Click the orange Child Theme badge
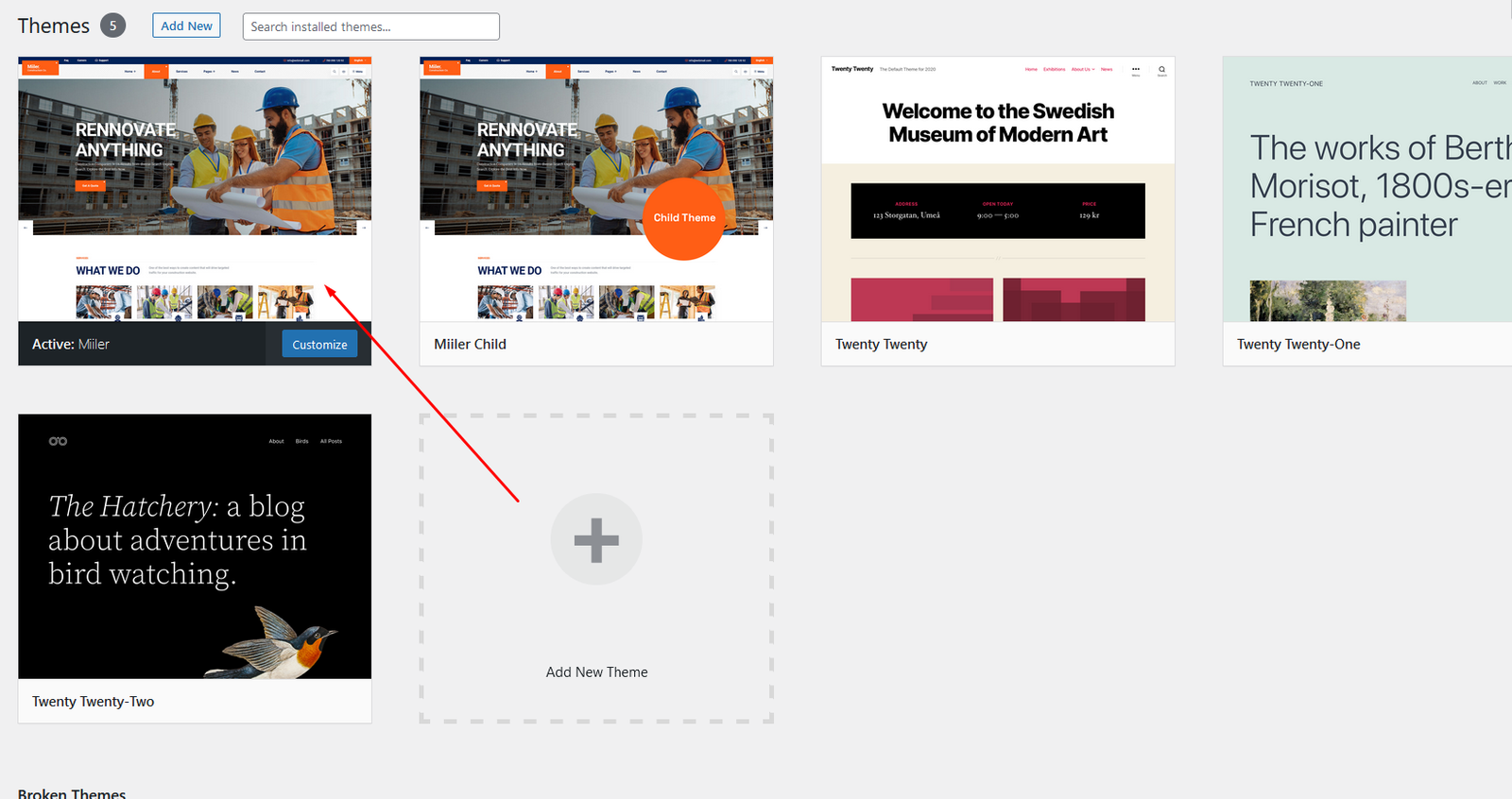This screenshot has height=799, width=1512. click(684, 218)
